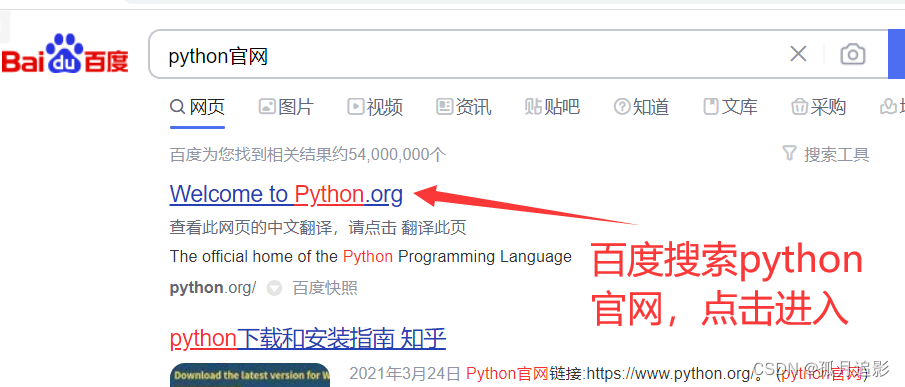905x387 pixels.
Task: Switch to the 贴吧 tab
Action: [x=552, y=107]
